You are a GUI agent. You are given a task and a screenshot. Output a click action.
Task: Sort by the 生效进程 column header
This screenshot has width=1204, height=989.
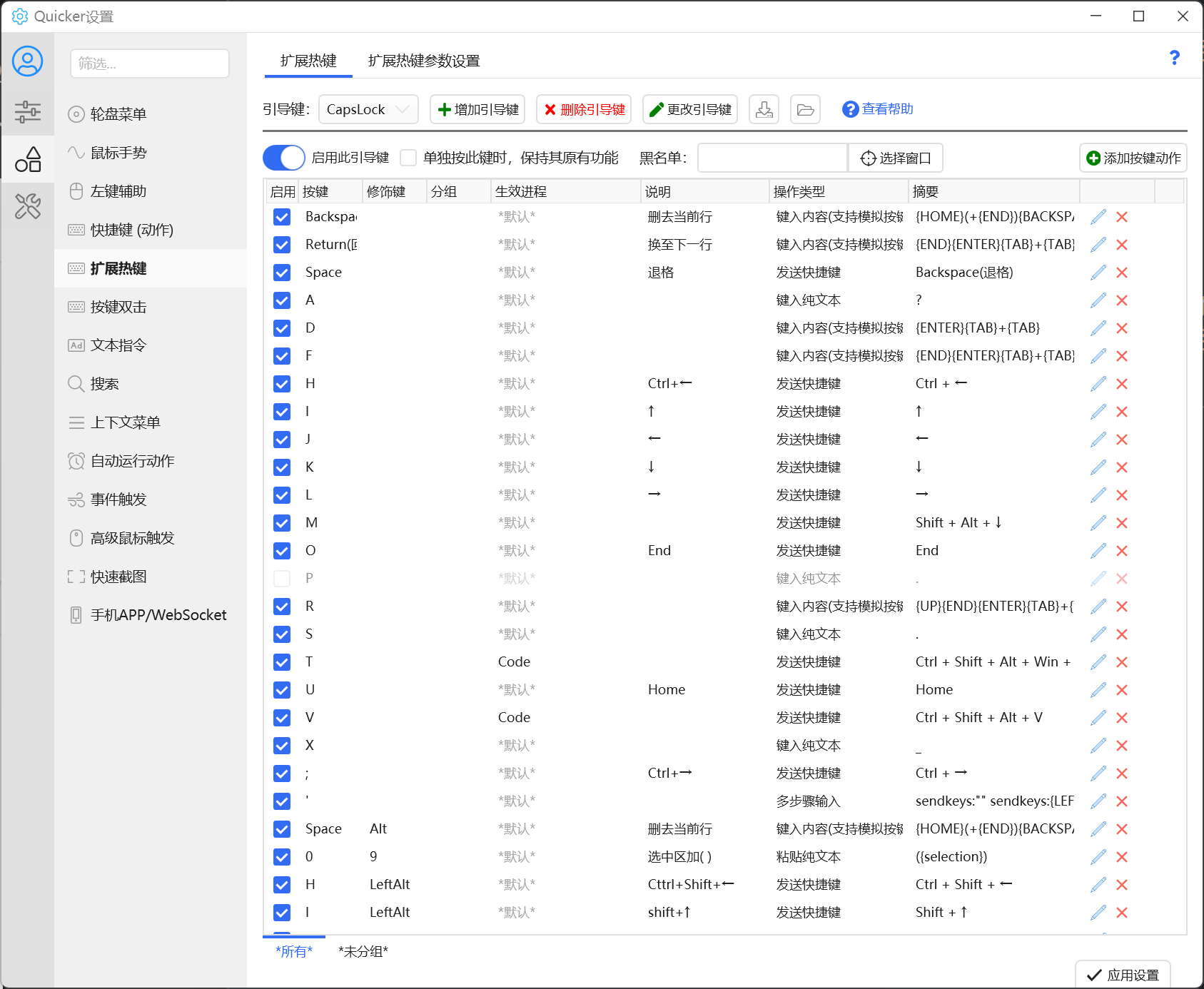coord(566,191)
